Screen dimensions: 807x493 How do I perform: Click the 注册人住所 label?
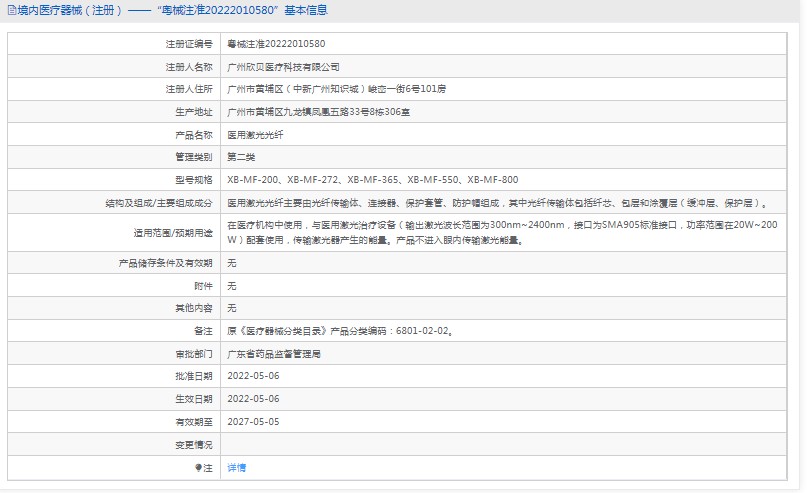pyautogui.click(x=189, y=89)
